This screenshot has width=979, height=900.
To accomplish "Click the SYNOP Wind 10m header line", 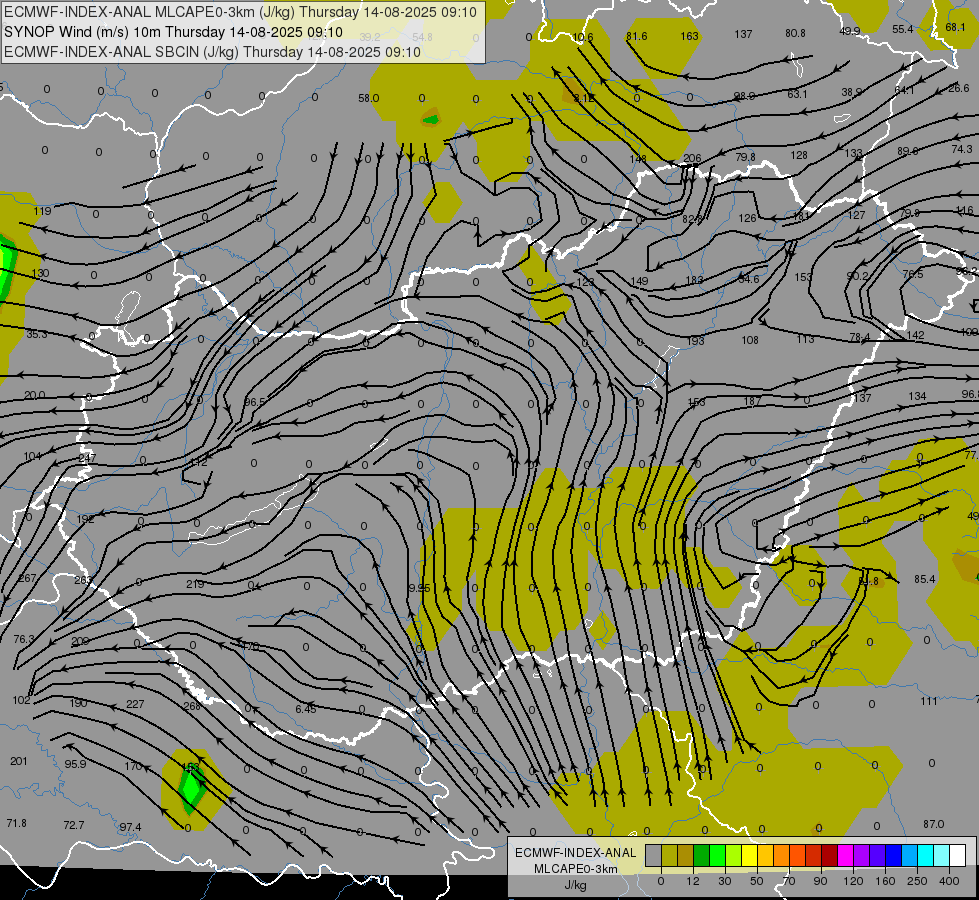I will 174,32.
